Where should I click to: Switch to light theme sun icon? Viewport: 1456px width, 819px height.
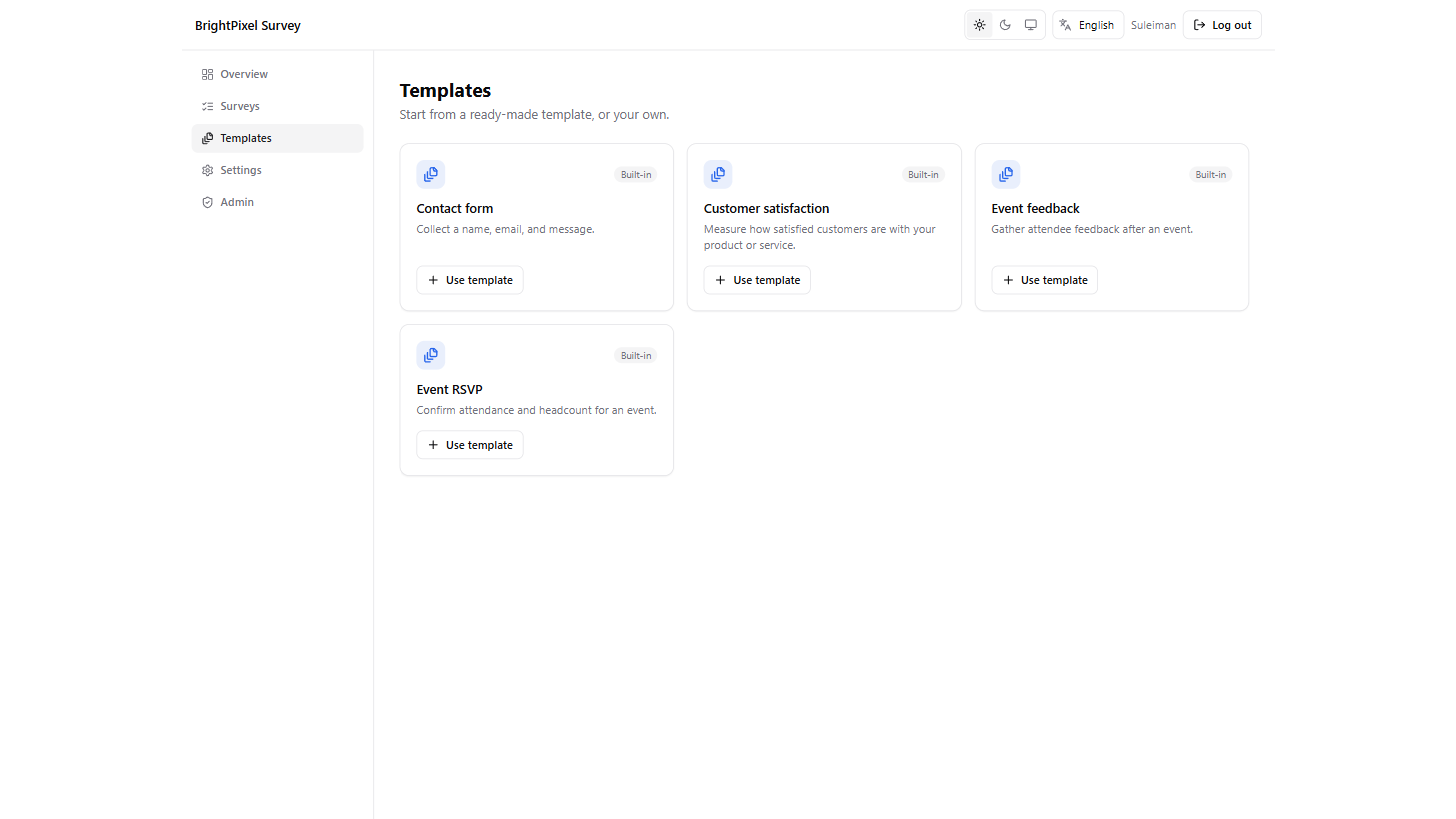(979, 25)
